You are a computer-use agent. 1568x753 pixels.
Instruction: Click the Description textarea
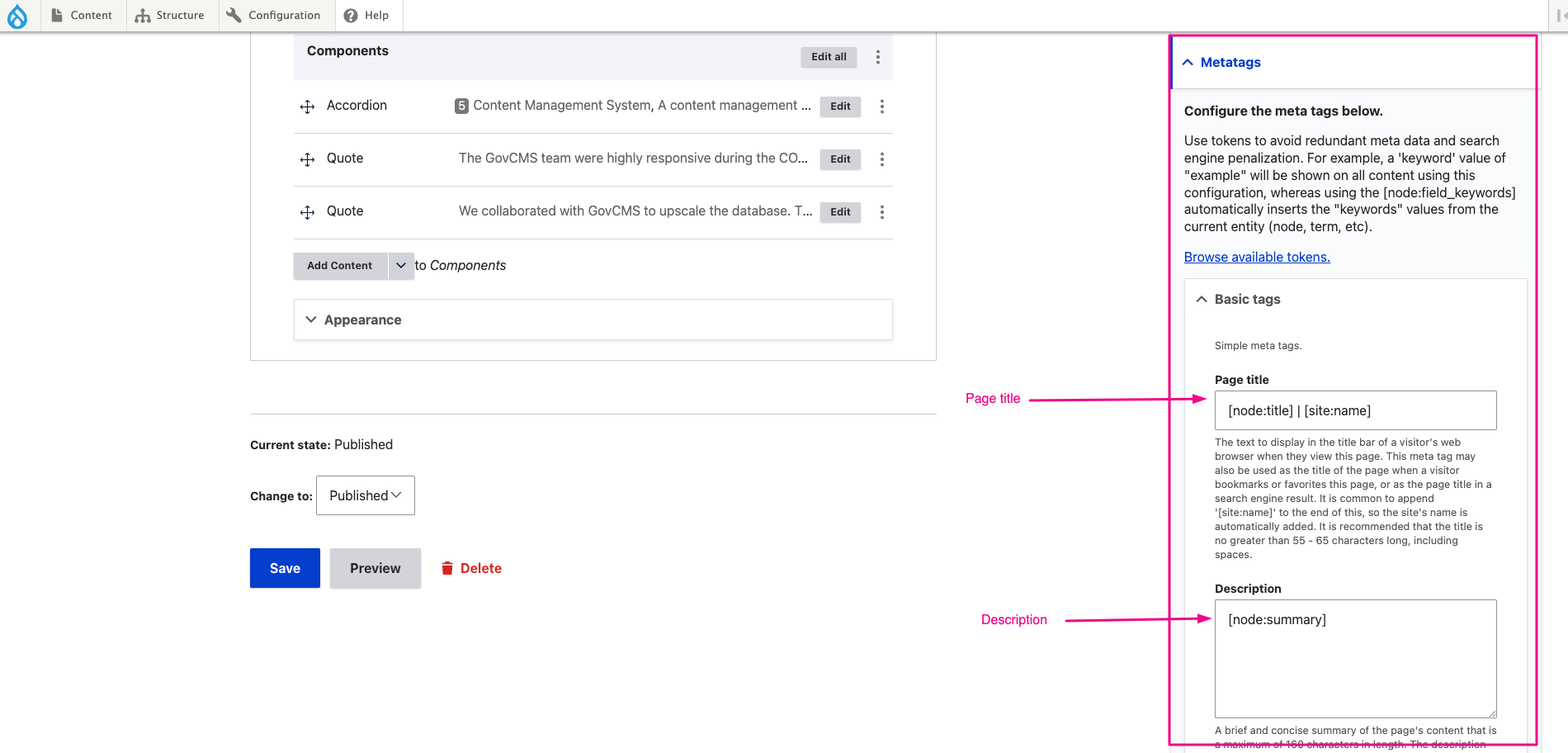pyautogui.click(x=1355, y=658)
